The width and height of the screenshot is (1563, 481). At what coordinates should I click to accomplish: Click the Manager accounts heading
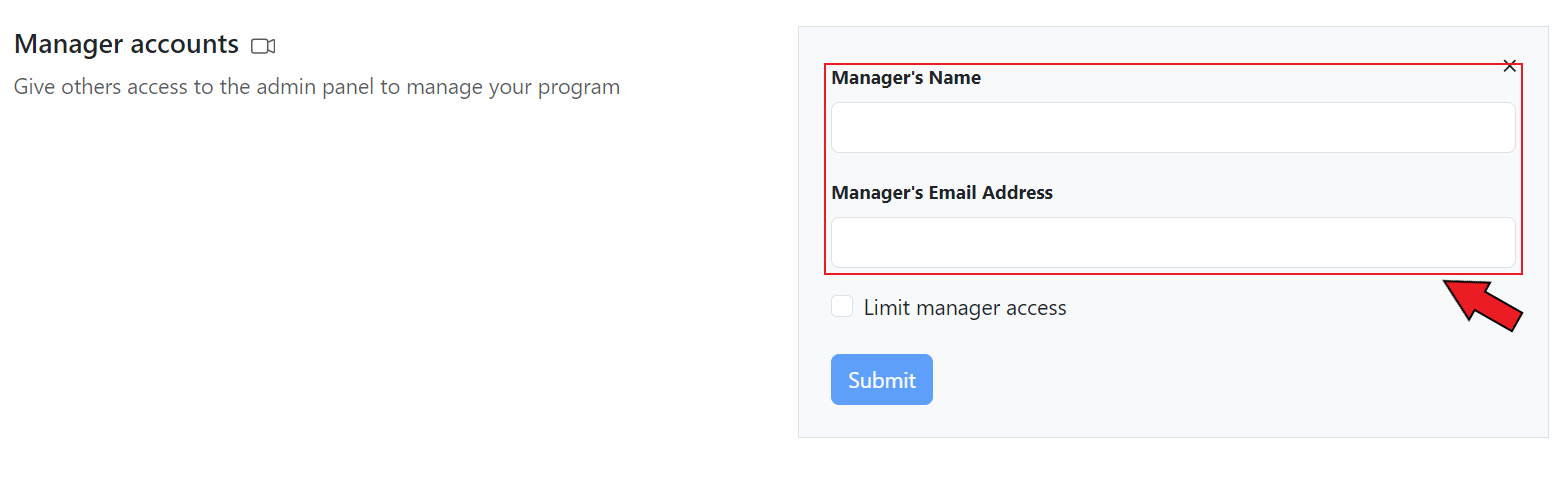coord(126,45)
